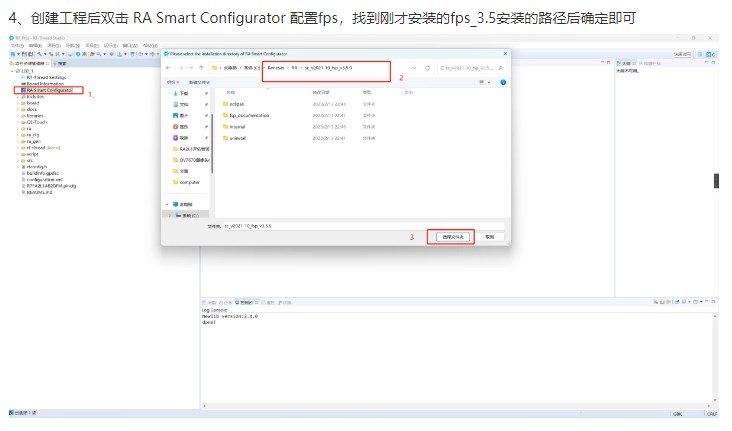
Task: Click the search box in folder dialog
Action: [472, 68]
